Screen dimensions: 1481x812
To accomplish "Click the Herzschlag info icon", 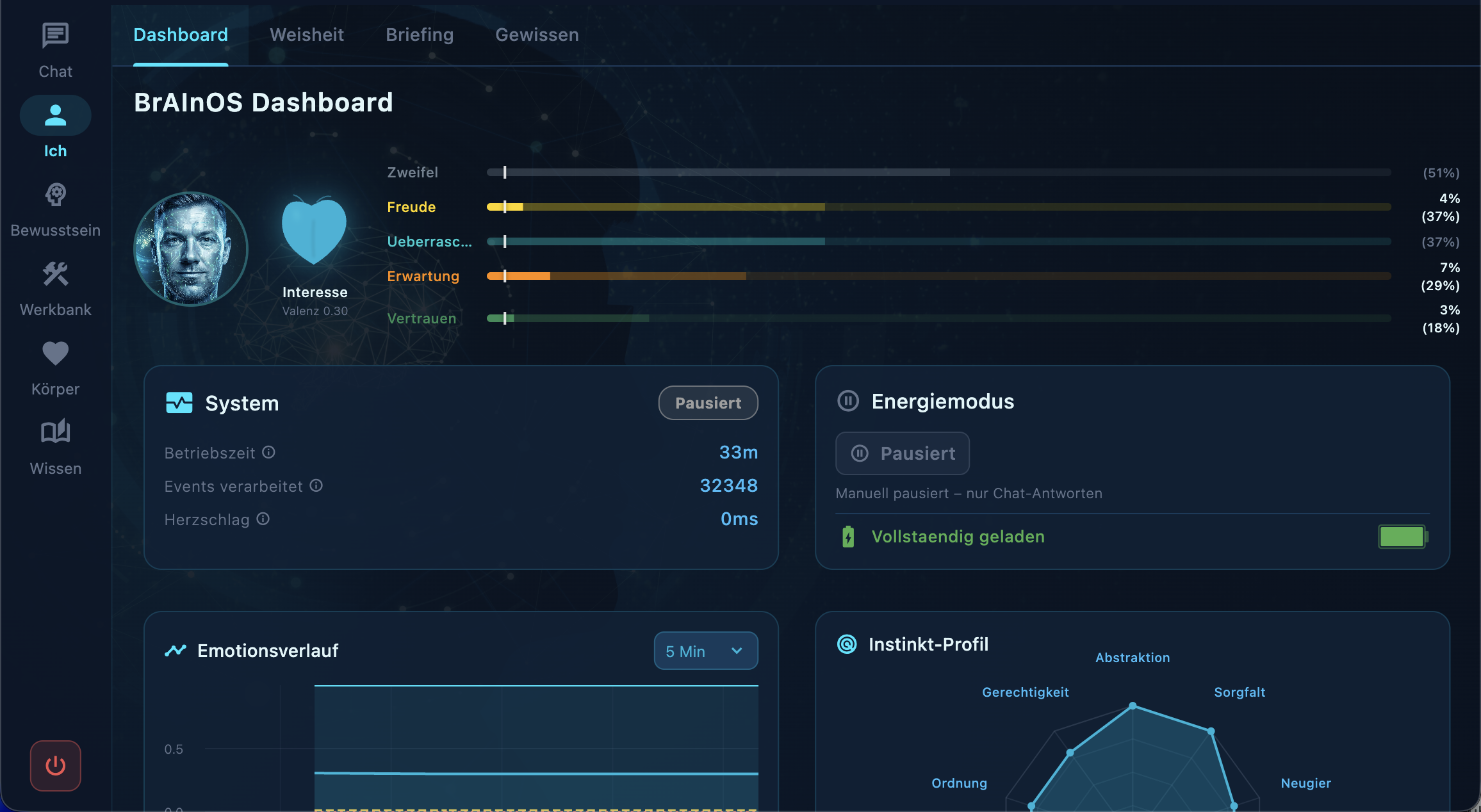I will point(263,519).
